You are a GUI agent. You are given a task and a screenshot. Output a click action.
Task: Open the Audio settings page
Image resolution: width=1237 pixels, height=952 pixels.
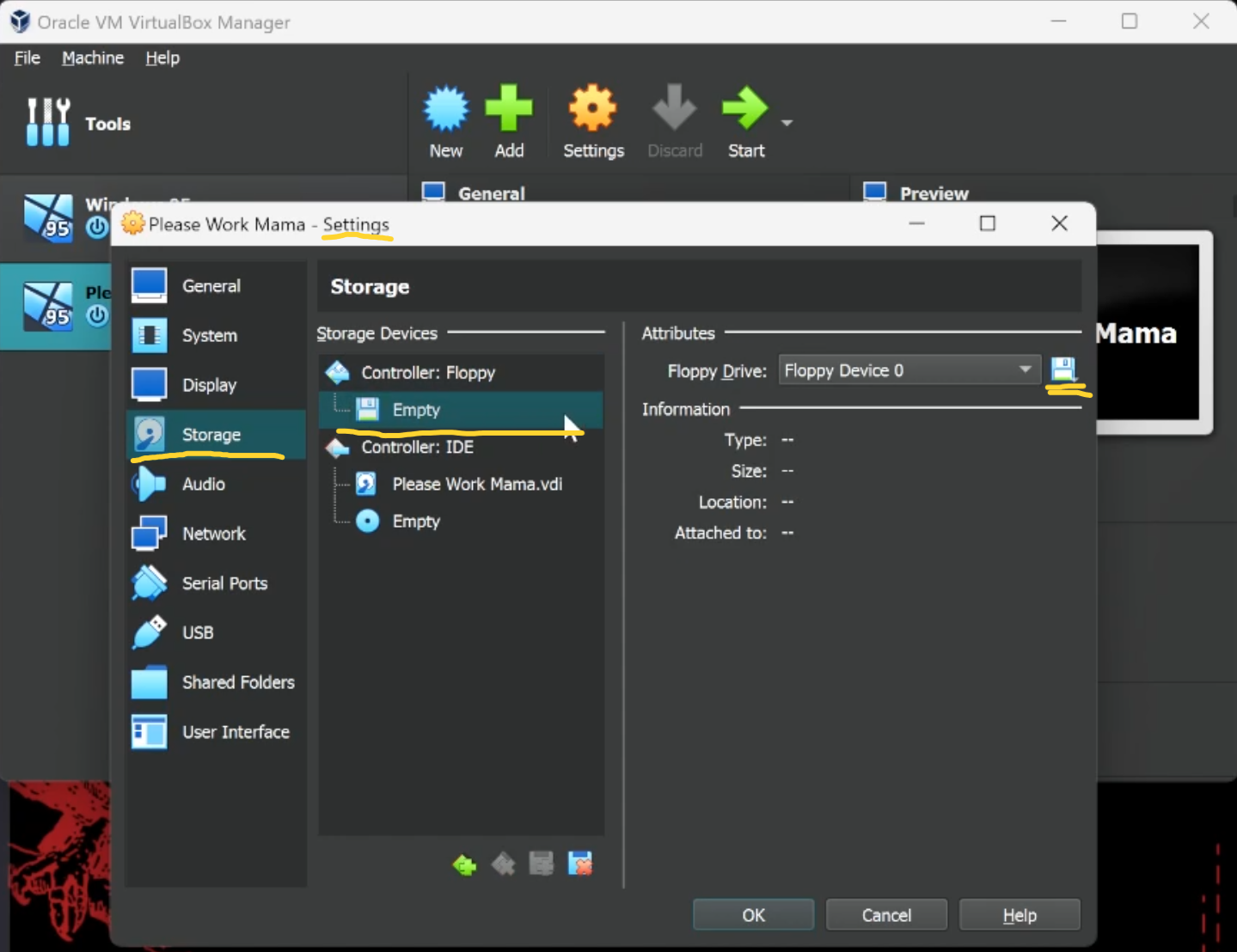pos(216,485)
